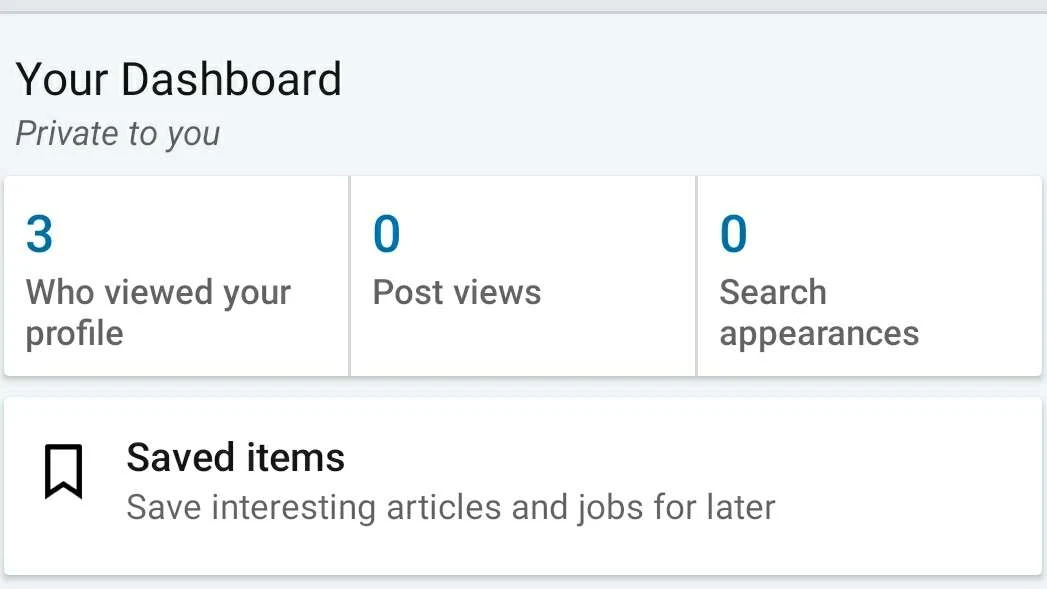Select the "Search appearances" label

(x=818, y=312)
